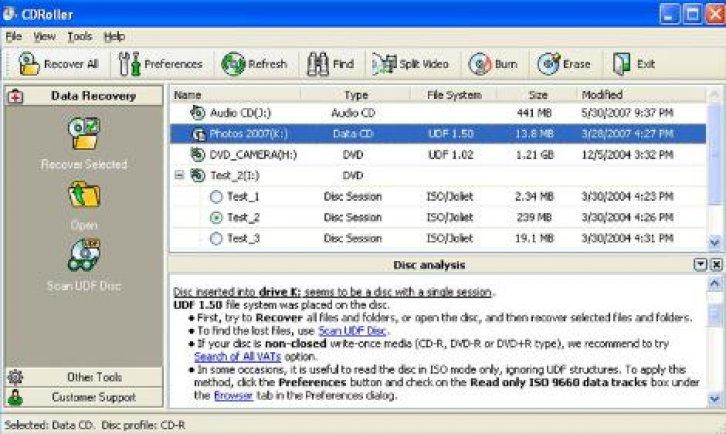This screenshot has width=726, height=434.
Task: Sort by the Modified column header
Action: tap(642, 95)
